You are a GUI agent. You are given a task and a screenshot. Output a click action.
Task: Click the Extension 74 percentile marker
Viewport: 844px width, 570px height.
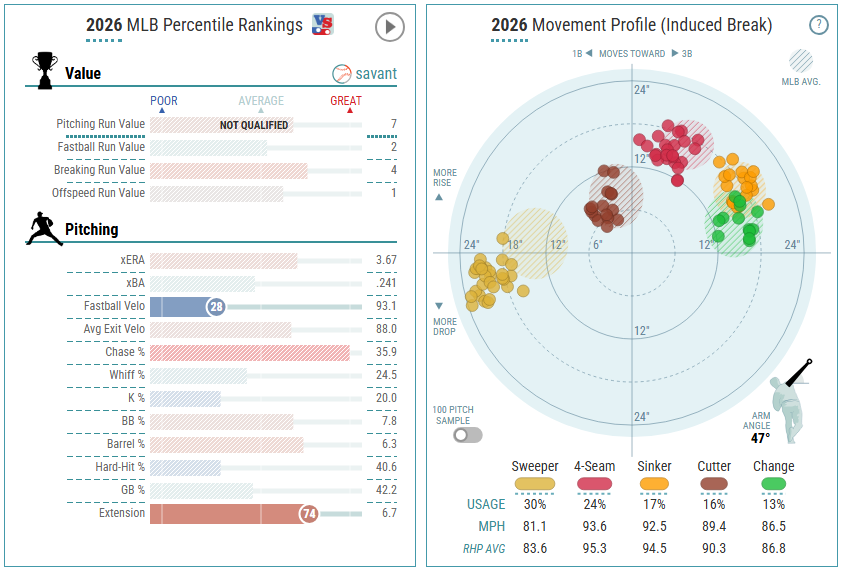tap(309, 514)
